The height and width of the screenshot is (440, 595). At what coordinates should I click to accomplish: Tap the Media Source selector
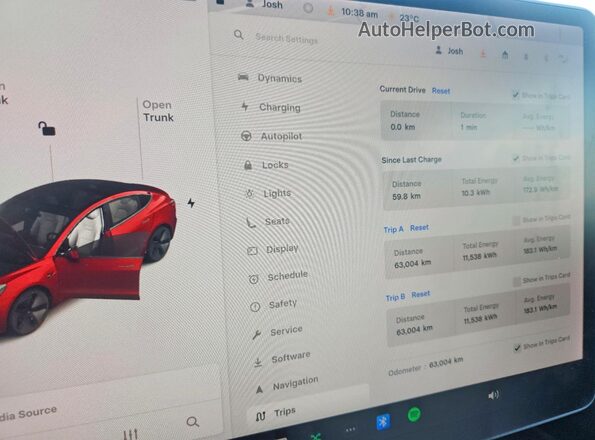tap(28, 413)
